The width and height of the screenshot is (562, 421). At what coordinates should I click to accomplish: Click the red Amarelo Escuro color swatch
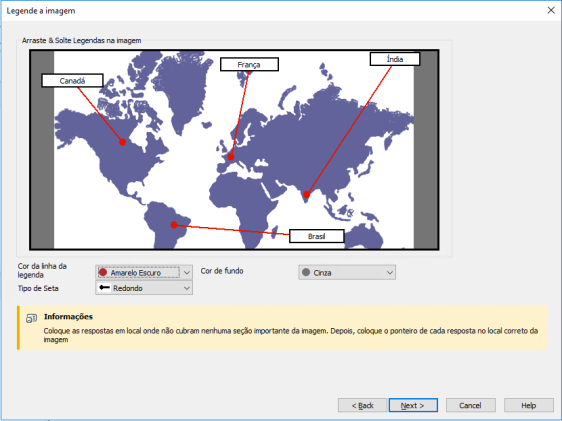[x=103, y=272]
